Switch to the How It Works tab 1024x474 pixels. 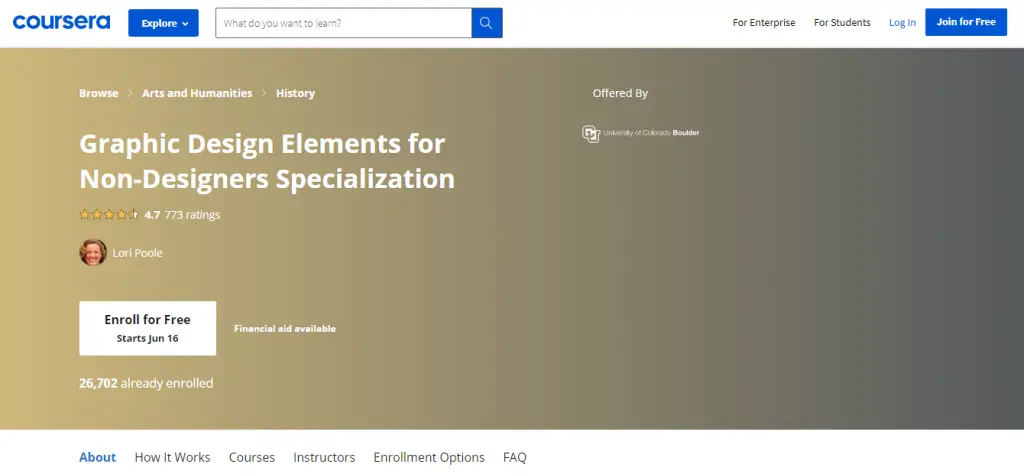pos(172,457)
